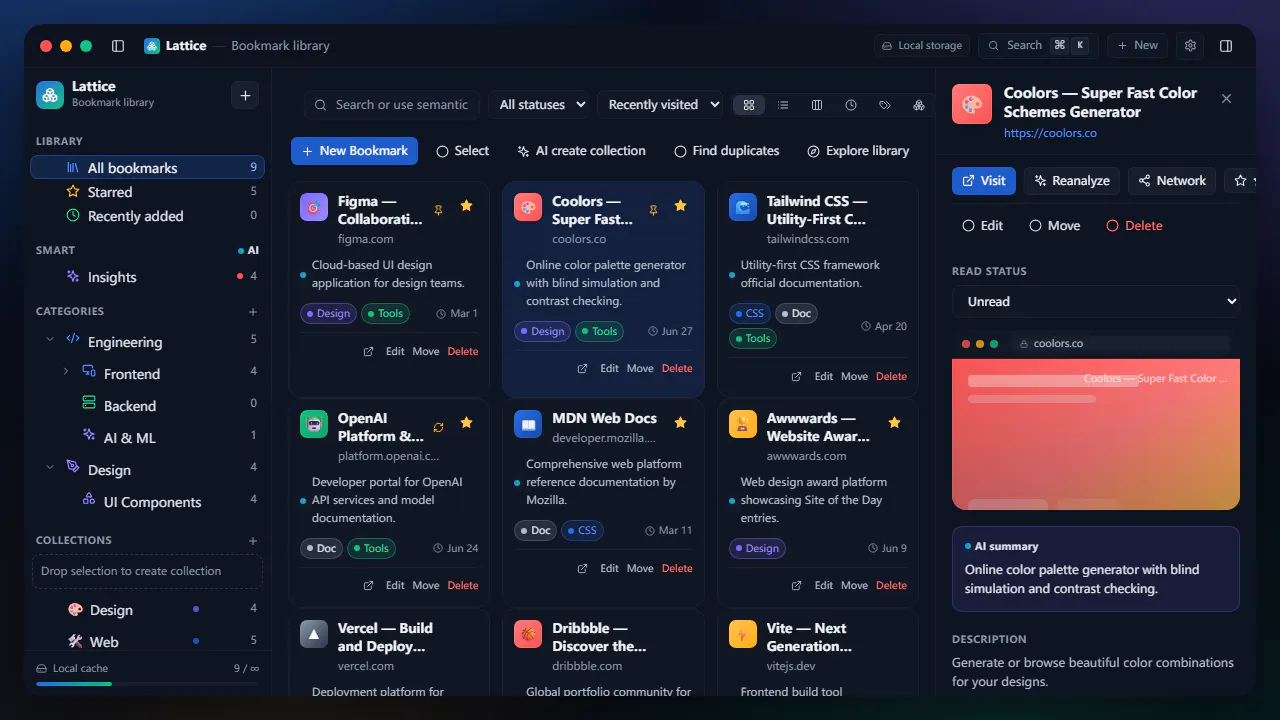Viewport: 1280px width, 720px height.
Task: Click the Visit button
Action: click(x=984, y=181)
